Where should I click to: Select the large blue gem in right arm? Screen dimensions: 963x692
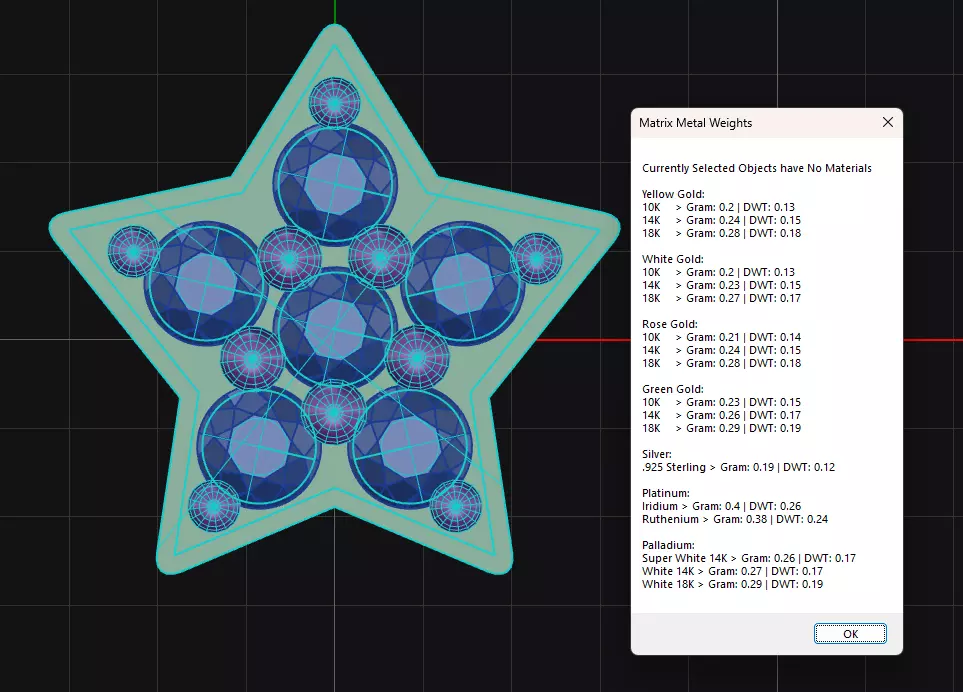click(x=464, y=282)
